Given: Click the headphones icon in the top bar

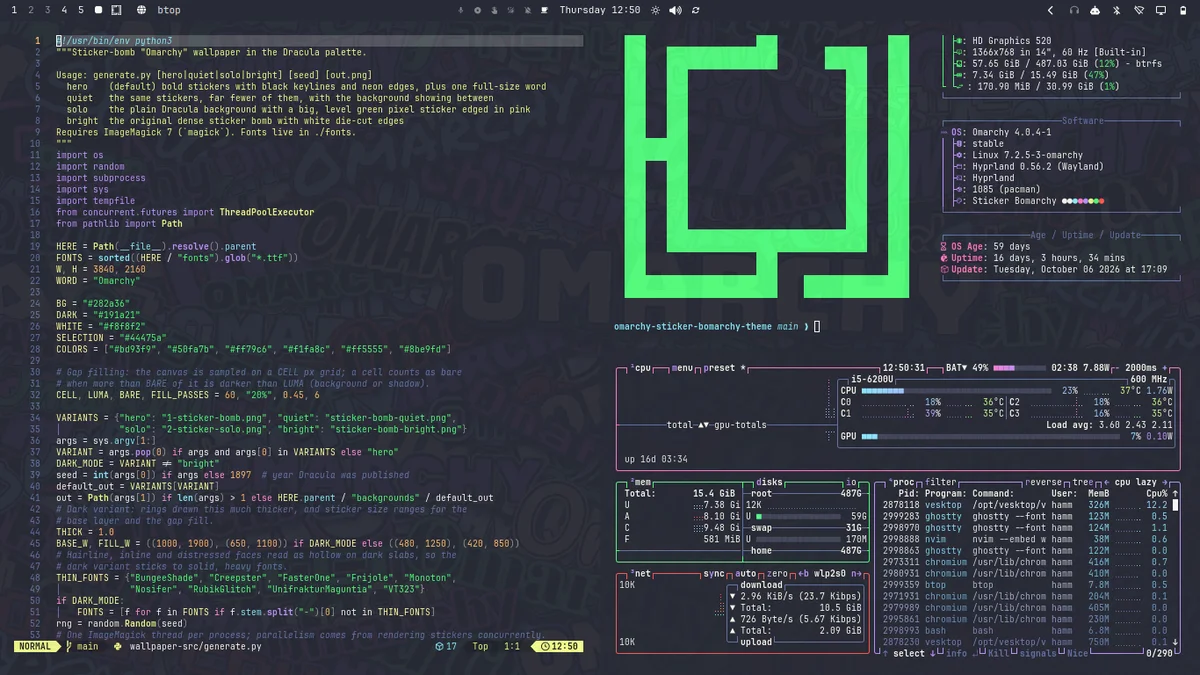Looking at the screenshot, I should tap(1074, 10).
